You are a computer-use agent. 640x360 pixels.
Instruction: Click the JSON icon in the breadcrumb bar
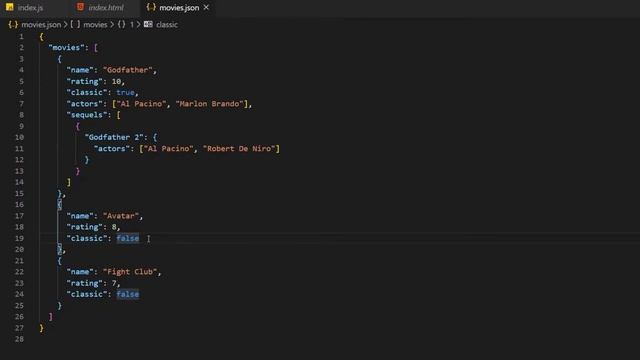point(13,24)
